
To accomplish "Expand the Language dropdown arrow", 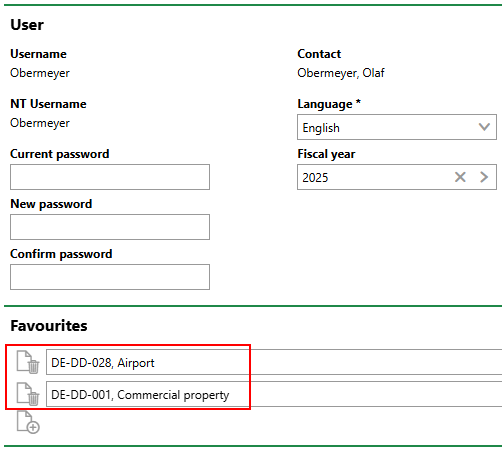I will pyautogui.click(x=484, y=127).
